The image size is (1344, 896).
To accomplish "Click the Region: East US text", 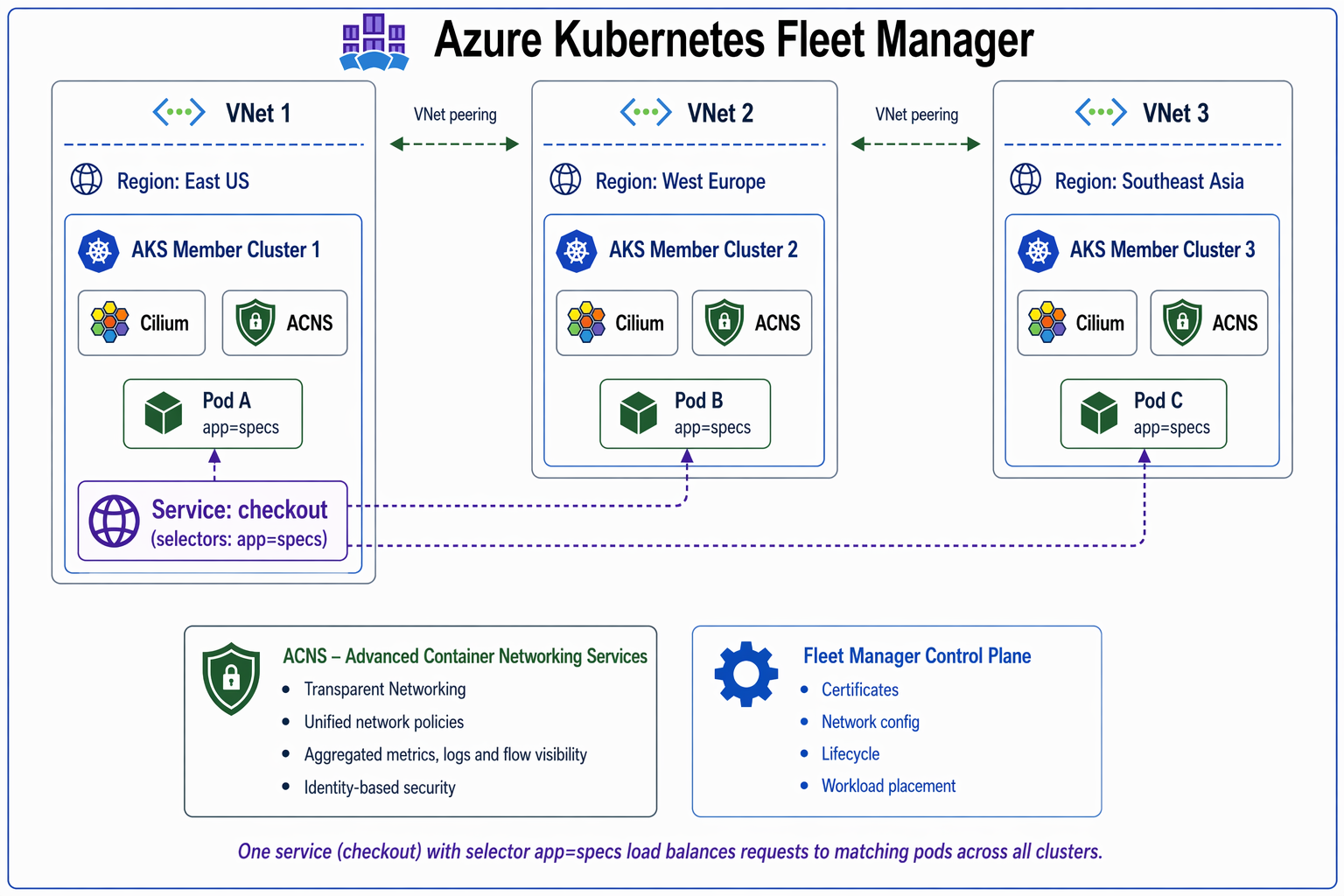I will [x=183, y=181].
